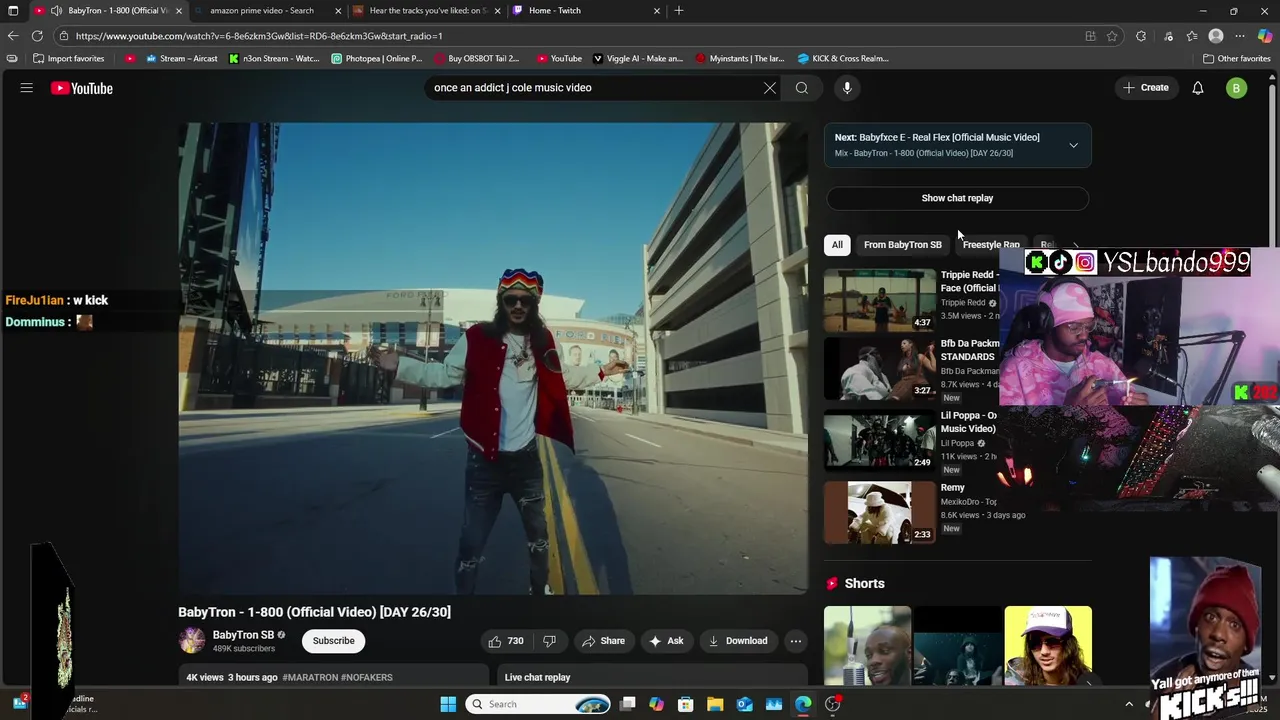Open Import favorites bookmark
The image size is (1280, 720).
coord(69,59)
